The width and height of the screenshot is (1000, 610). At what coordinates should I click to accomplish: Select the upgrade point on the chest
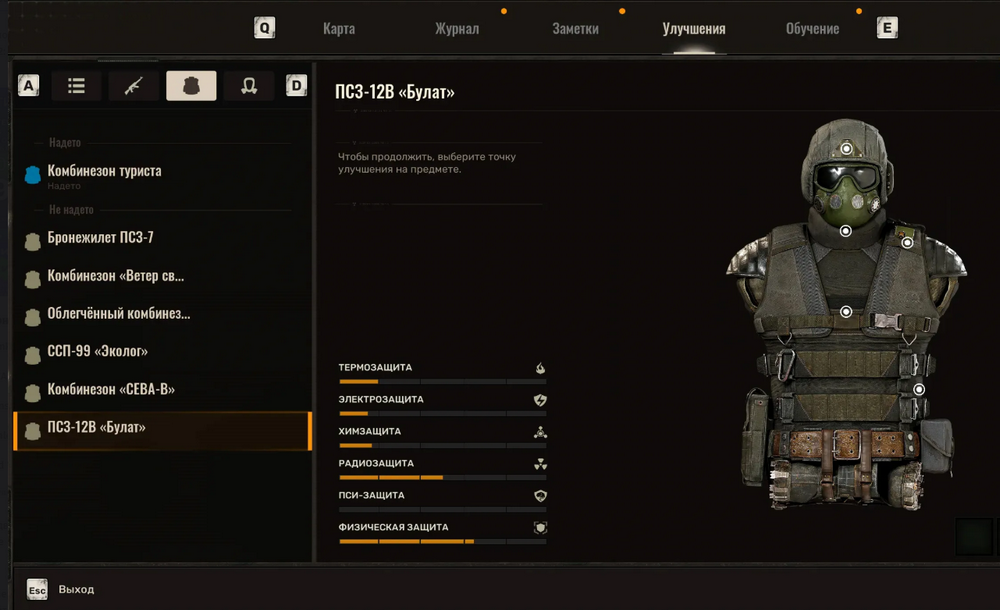[x=846, y=312]
